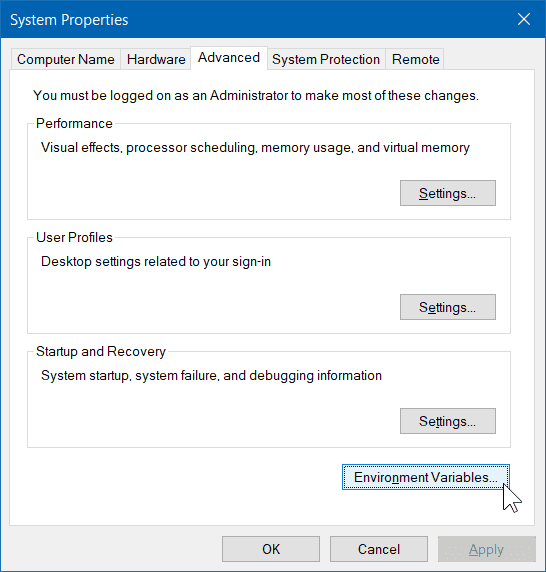Screen dimensions: 546x572
Task: Go to the System Protection tab
Action: click(326, 59)
